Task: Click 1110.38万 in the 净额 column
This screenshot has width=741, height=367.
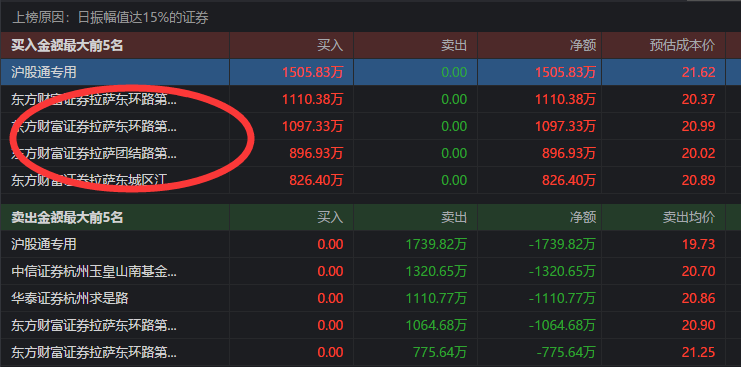Action: click(566, 99)
